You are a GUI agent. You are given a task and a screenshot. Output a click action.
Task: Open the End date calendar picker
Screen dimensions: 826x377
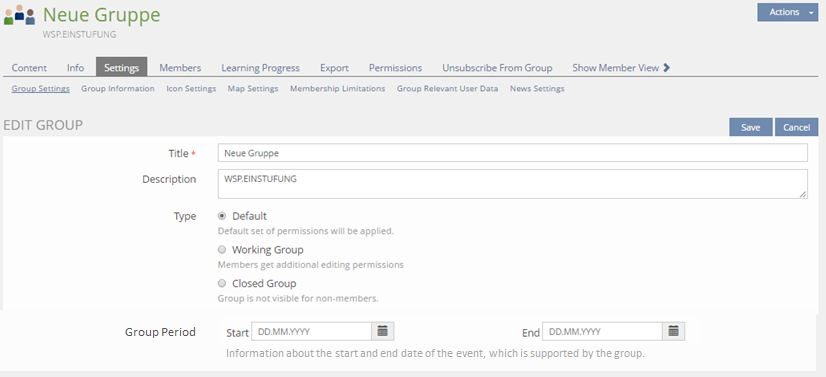(x=673, y=331)
